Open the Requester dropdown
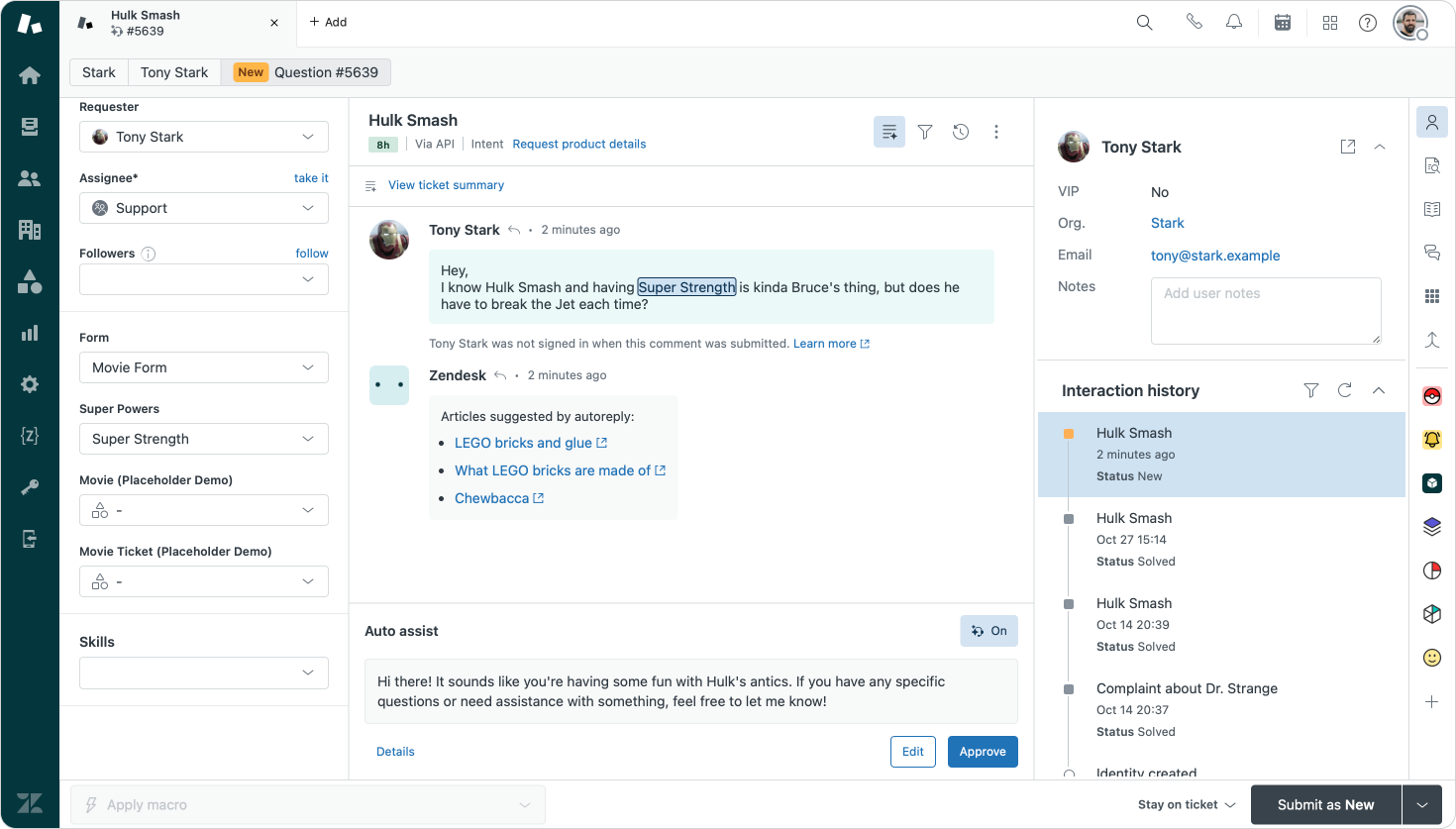The height and width of the screenshot is (829, 1456). click(x=204, y=137)
